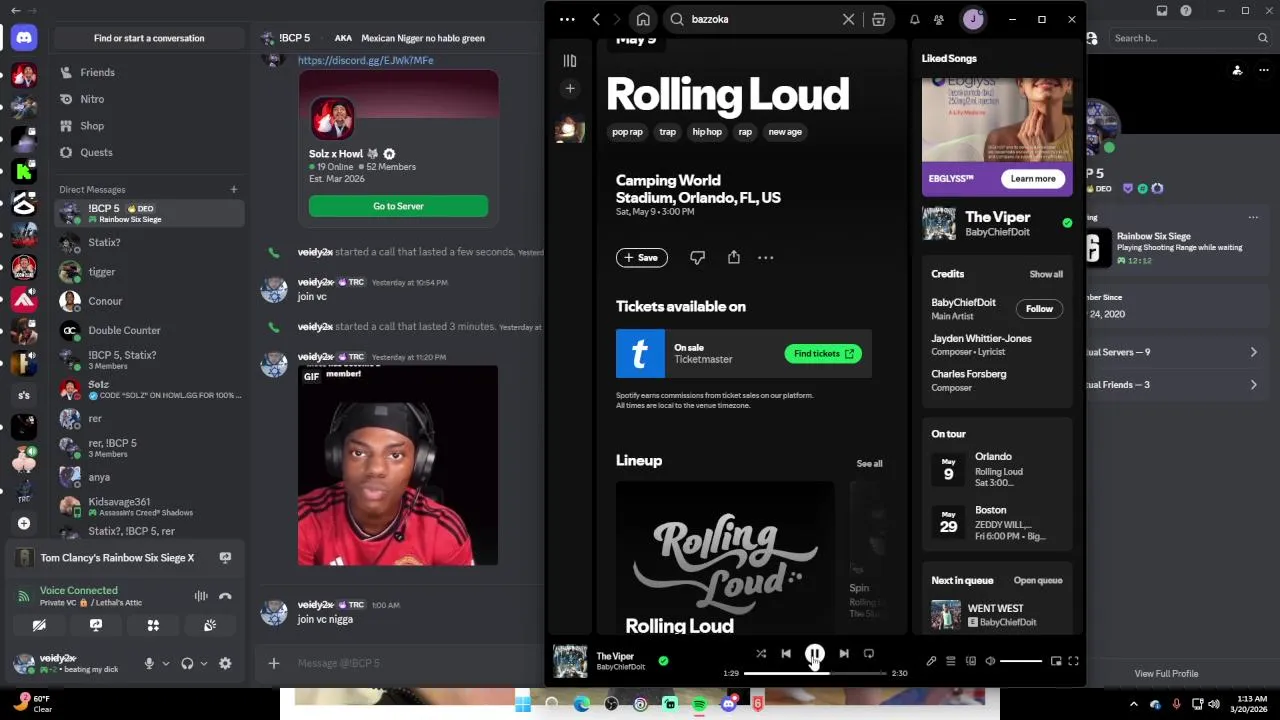This screenshot has width=1280, height=720.
Task: Create a playlist with the Spotify plus icon
Action: (570, 89)
